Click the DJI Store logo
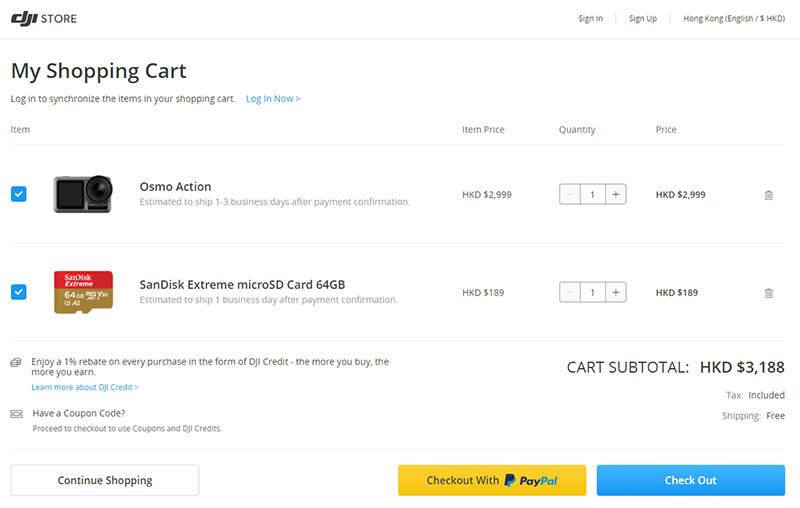The image size is (800, 508). click(x=44, y=19)
